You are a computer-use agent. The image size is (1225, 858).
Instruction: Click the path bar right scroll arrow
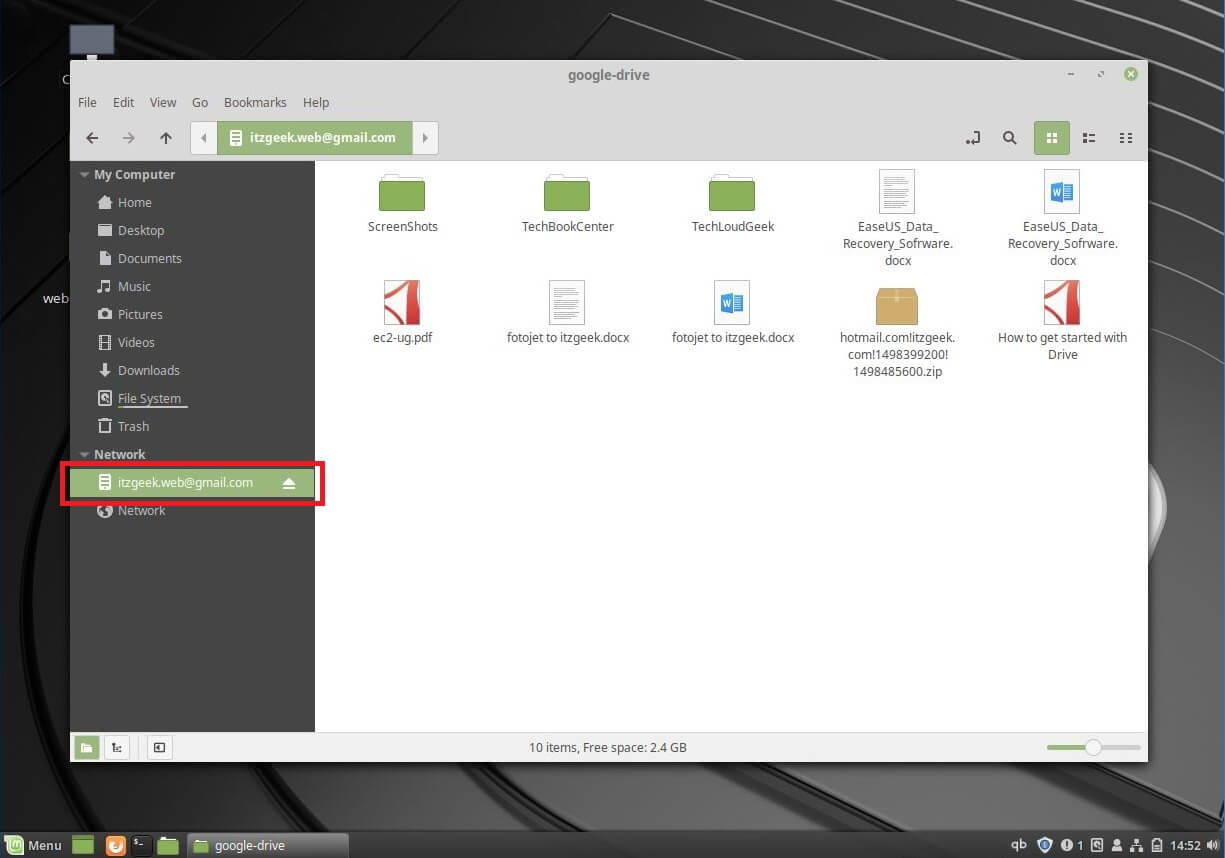(x=425, y=138)
